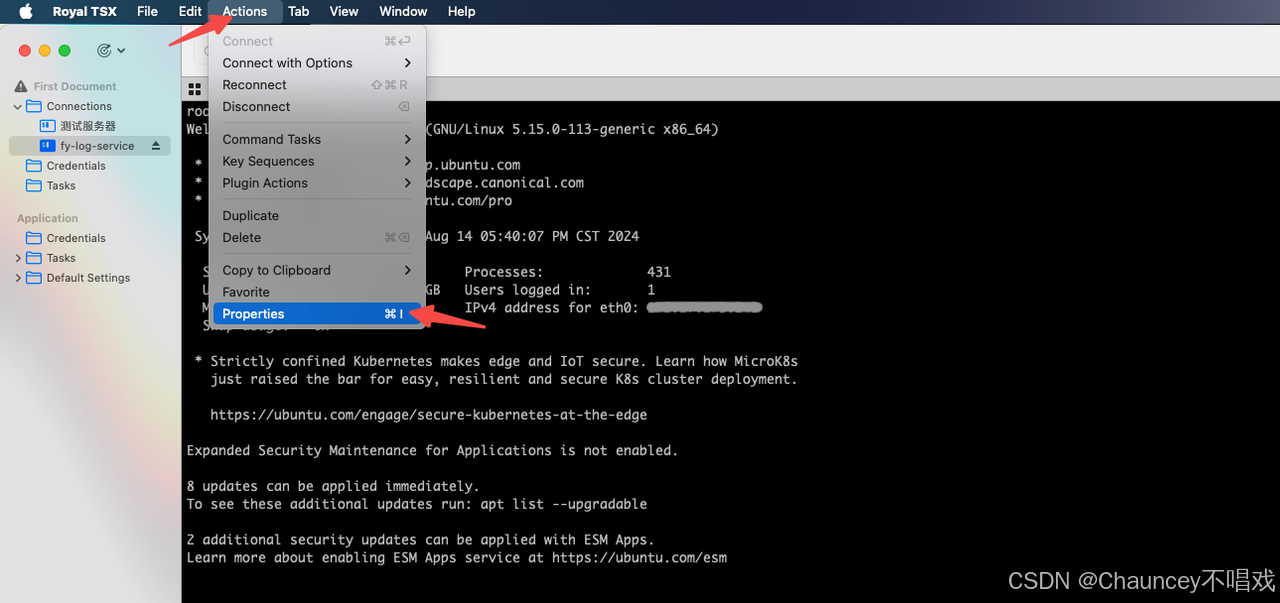Click 'IPv4 address for eth0:' terminal text
Screen dimensions: 1280x603
pos(551,308)
